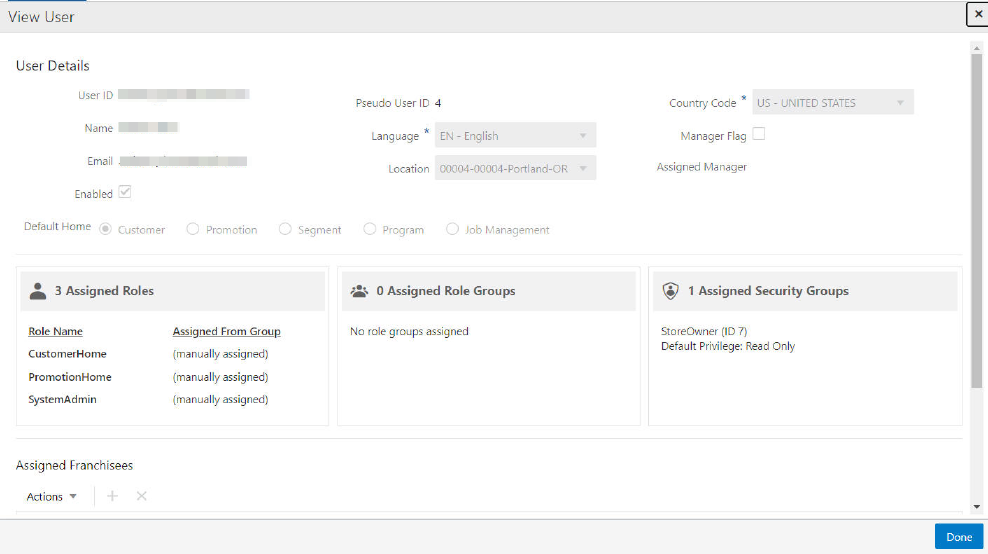The height and width of the screenshot is (554, 988).
Task: Click the Default Privilege: Read Only text
Action: coord(728,346)
